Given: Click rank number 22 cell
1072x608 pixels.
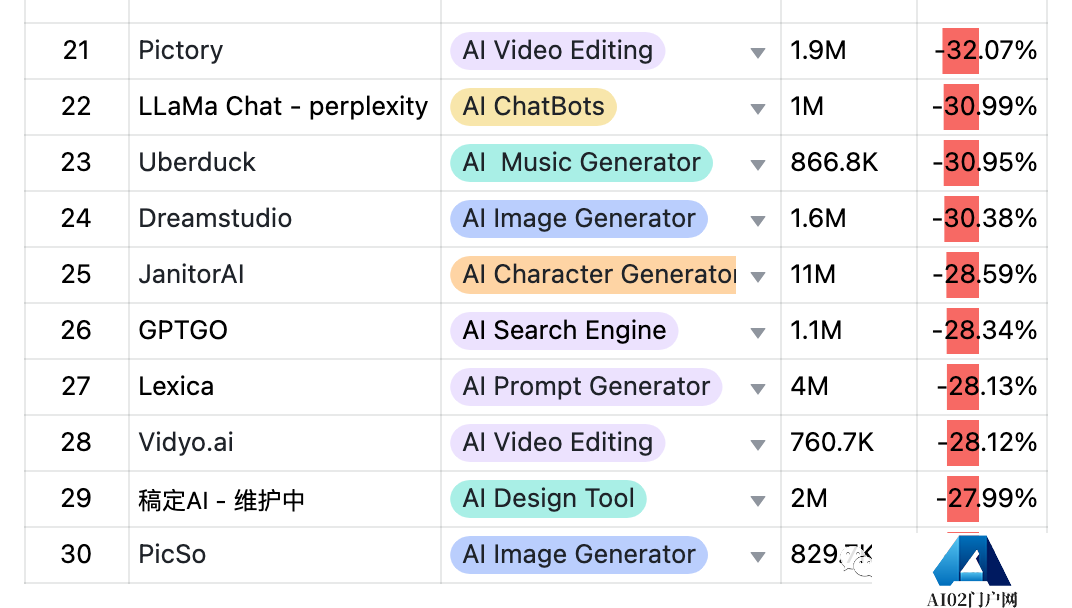Looking at the screenshot, I should tap(77, 107).
